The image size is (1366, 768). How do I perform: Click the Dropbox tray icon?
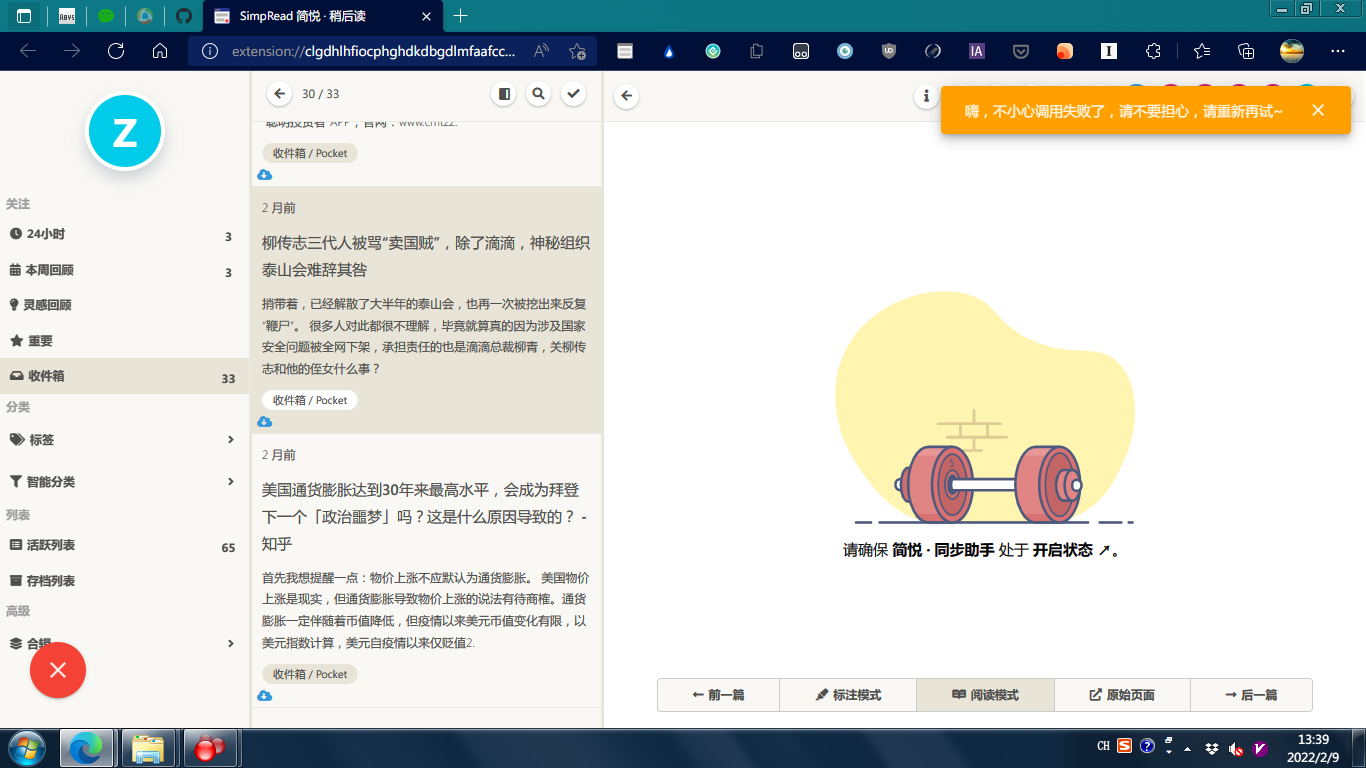click(x=1212, y=748)
